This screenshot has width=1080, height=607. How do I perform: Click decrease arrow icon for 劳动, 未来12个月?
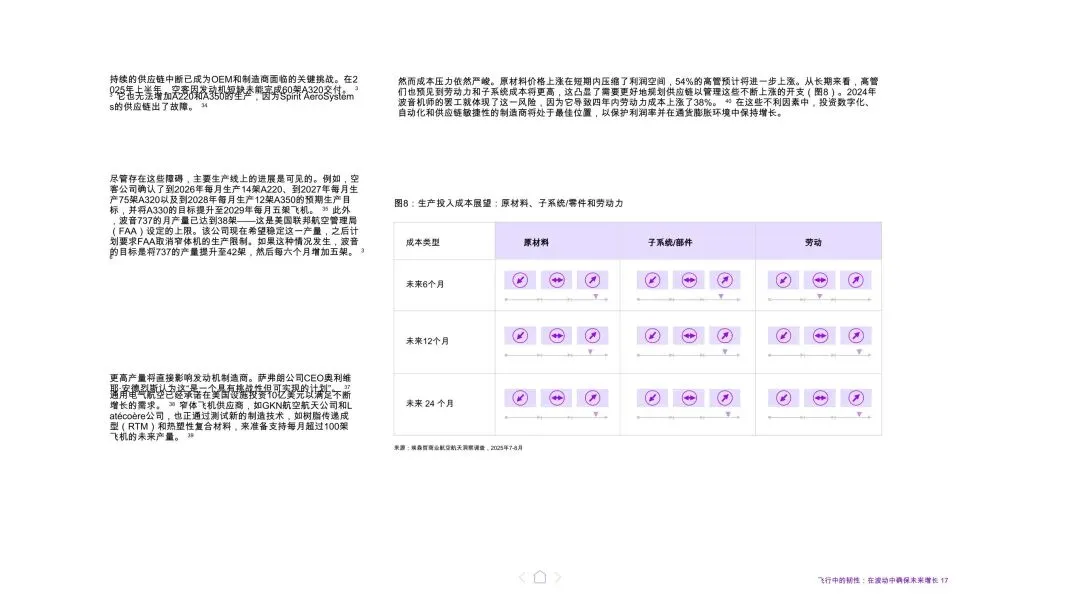[x=783, y=336]
